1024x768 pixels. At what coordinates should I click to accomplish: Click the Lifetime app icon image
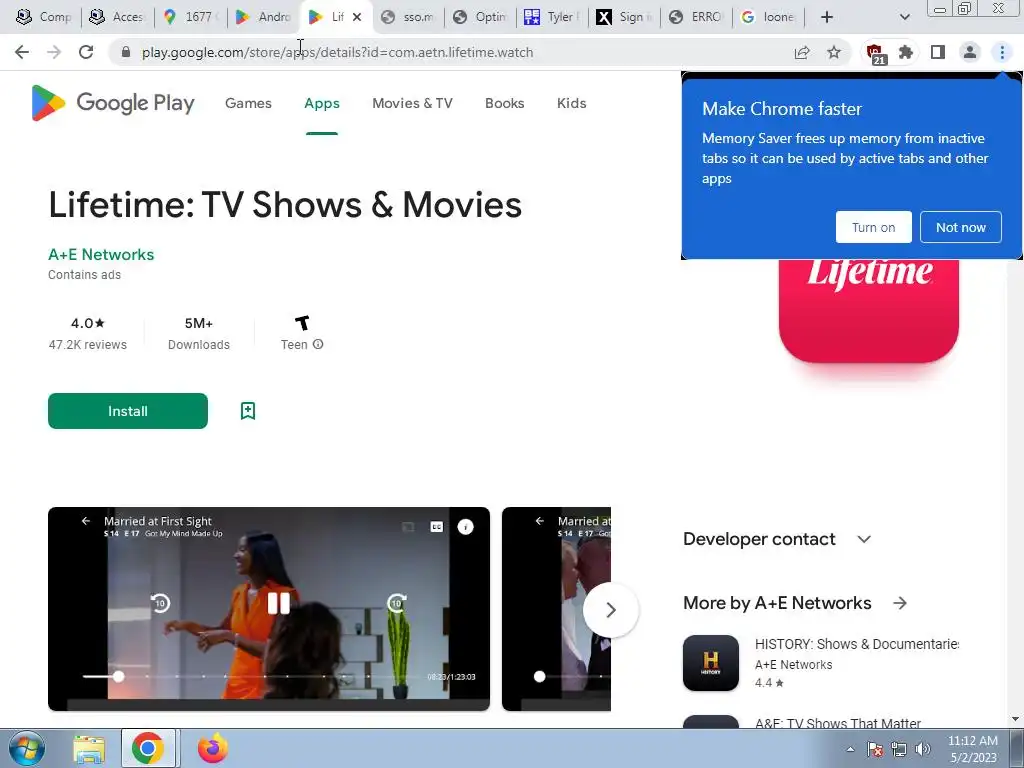[x=869, y=310]
